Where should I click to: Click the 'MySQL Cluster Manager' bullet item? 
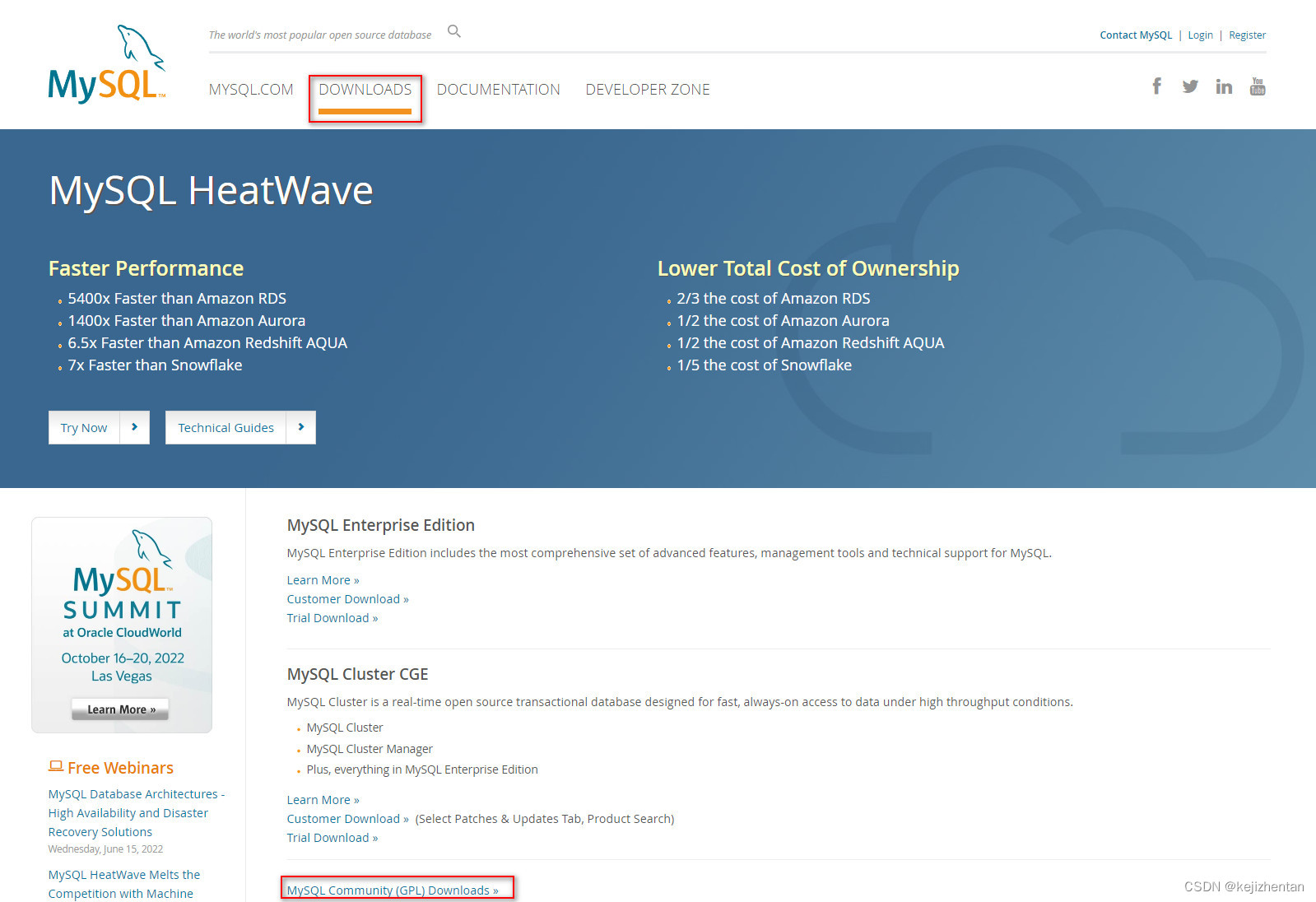pos(370,749)
